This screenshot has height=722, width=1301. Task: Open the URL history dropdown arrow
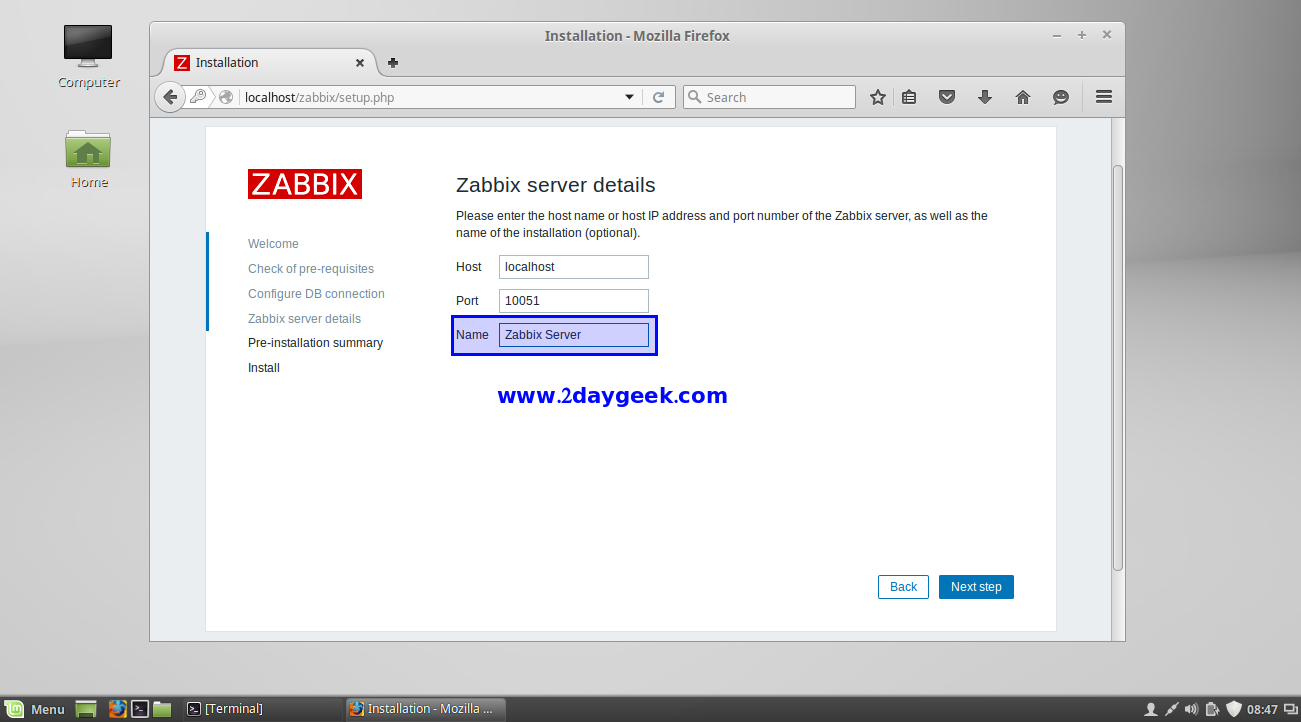point(629,97)
